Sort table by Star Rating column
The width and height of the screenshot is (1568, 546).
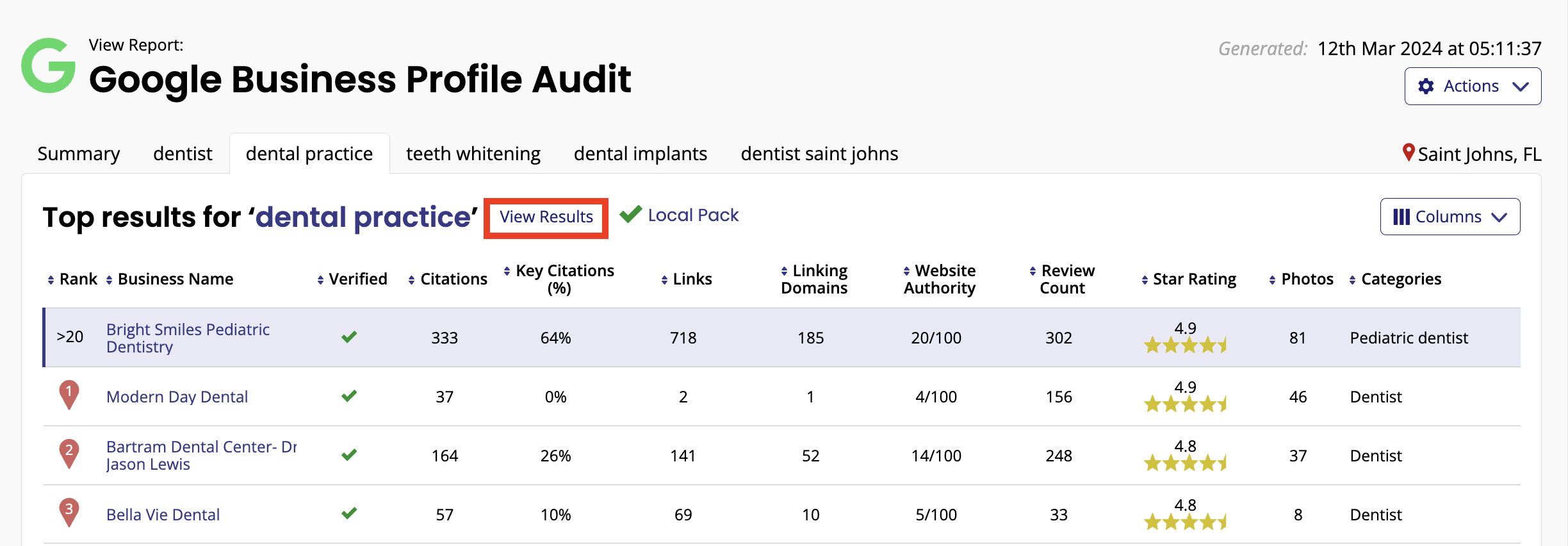click(1189, 279)
